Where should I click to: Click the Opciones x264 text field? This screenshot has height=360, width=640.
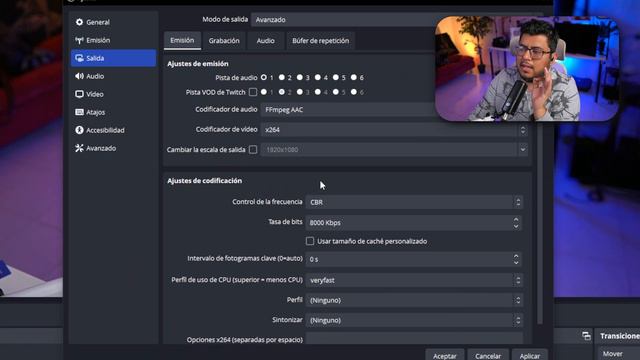pos(414,338)
